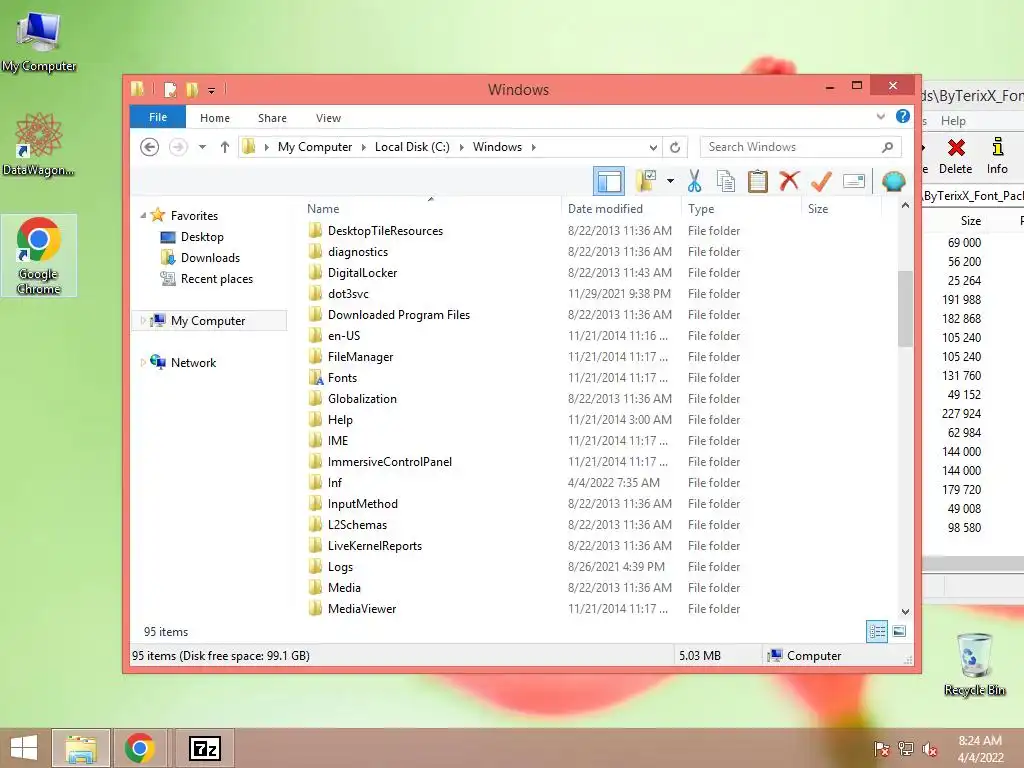Click File Explorer on the taskbar
The image size is (1024, 768).
click(81, 748)
